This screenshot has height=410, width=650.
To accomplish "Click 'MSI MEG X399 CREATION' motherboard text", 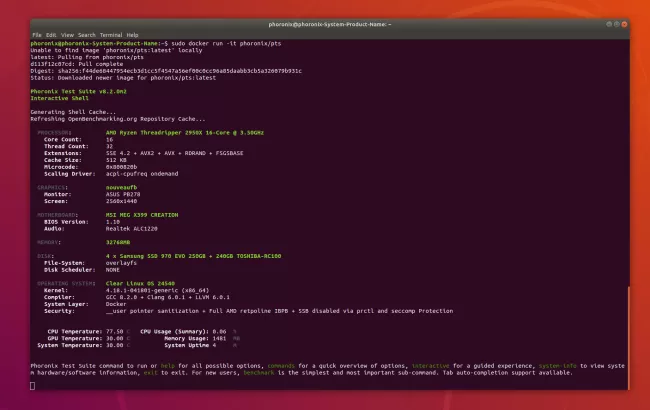I will [x=142, y=215].
